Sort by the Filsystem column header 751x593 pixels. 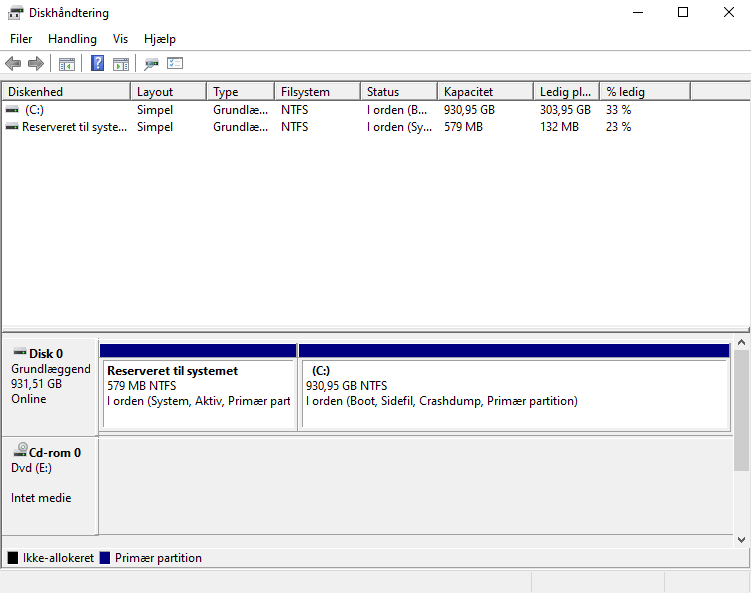click(x=317, y=91)
